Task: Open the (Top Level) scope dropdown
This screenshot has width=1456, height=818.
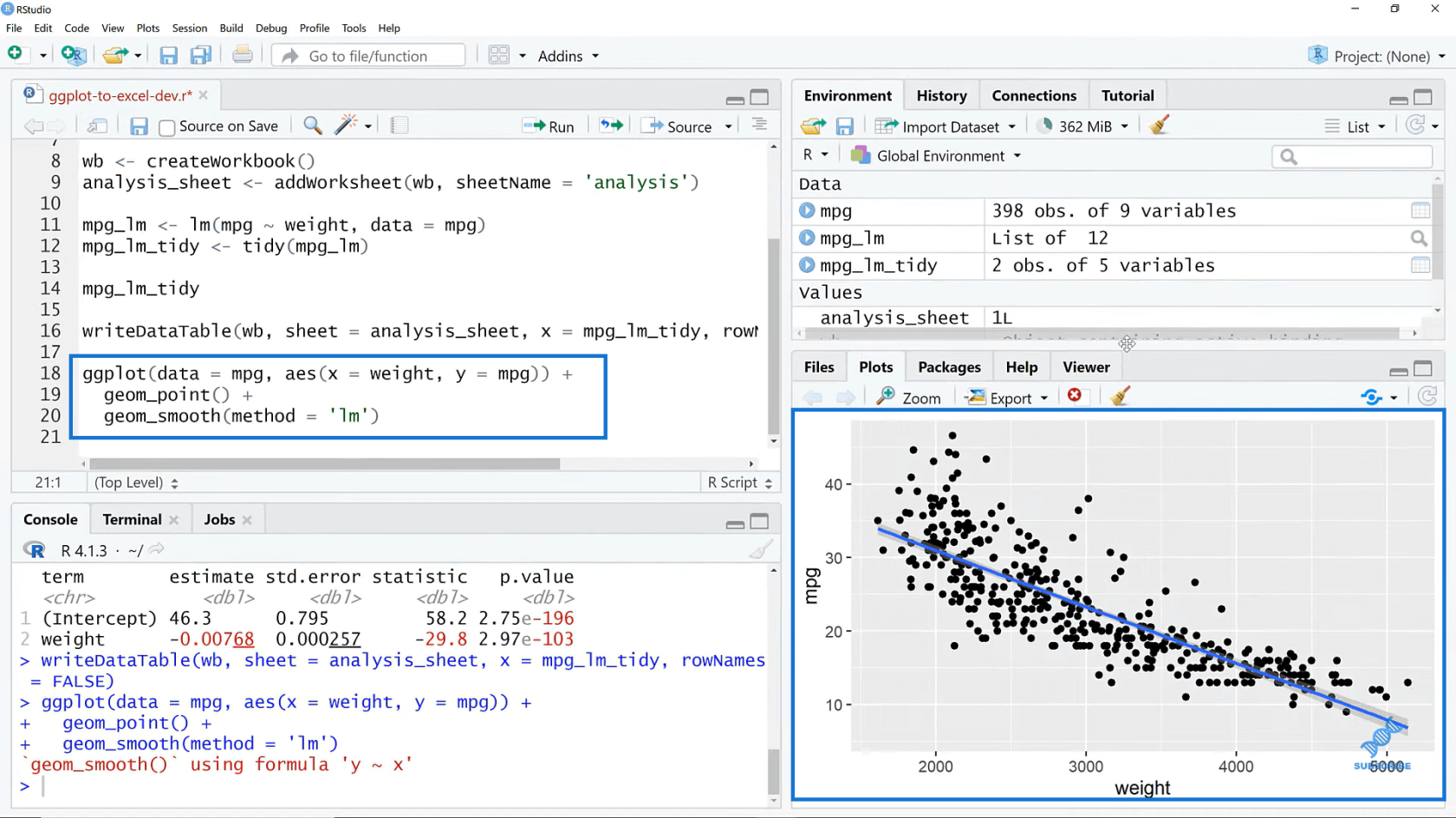Action: [136, 483]
